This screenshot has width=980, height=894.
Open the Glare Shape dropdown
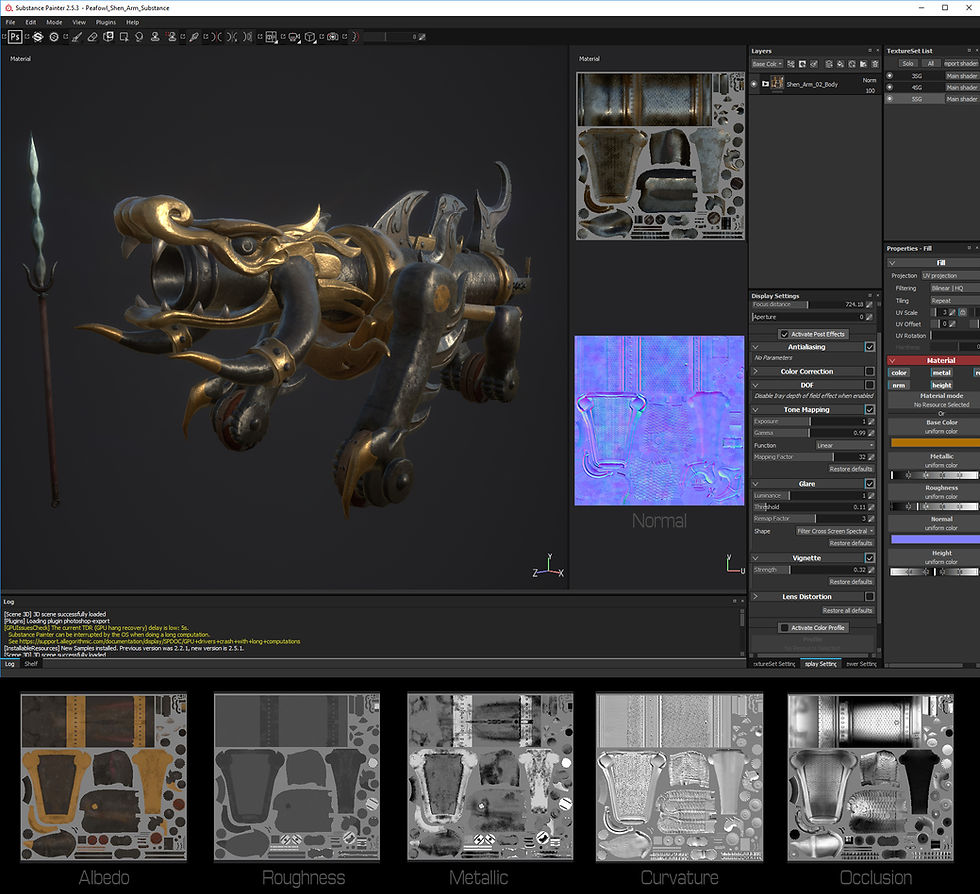pos(835,531)
